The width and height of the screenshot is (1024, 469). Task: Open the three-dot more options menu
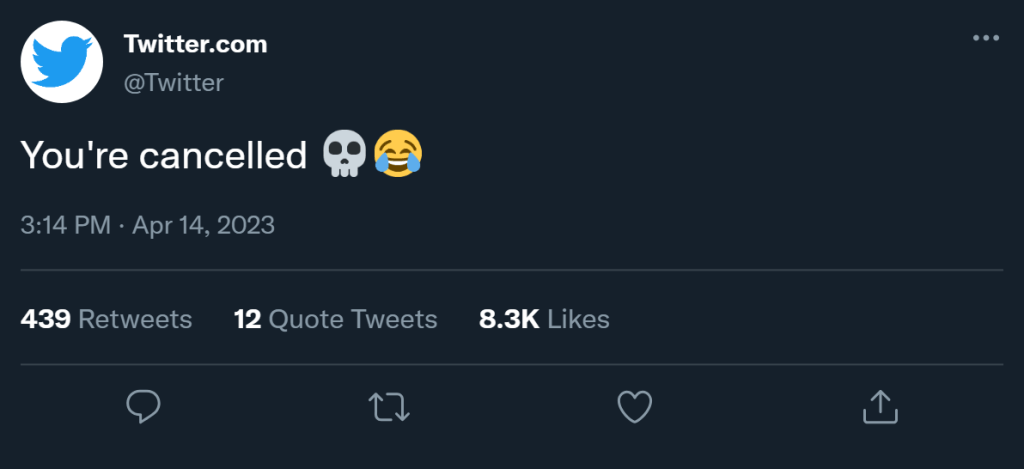985,38
